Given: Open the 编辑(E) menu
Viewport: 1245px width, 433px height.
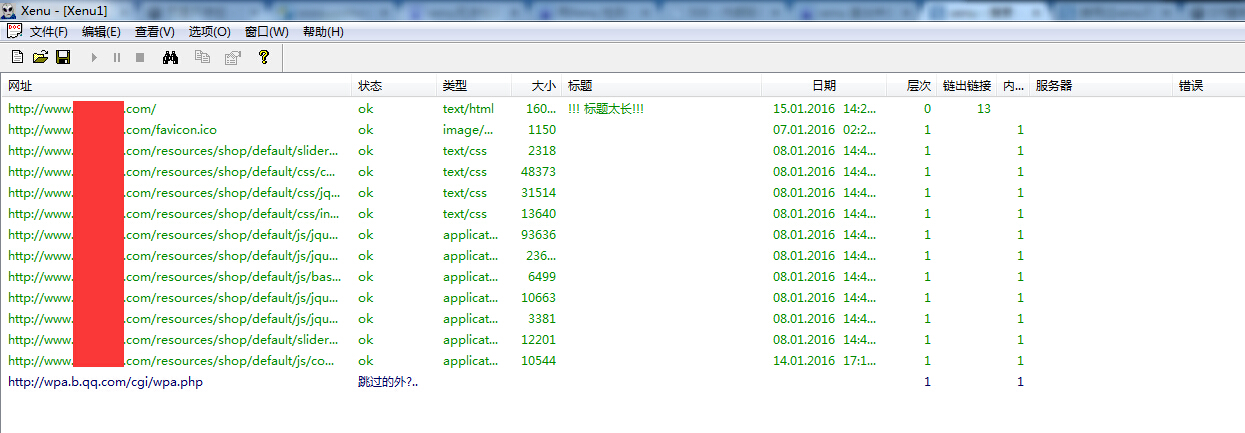Looking at the screenshot, I should [x=101, y=32].
